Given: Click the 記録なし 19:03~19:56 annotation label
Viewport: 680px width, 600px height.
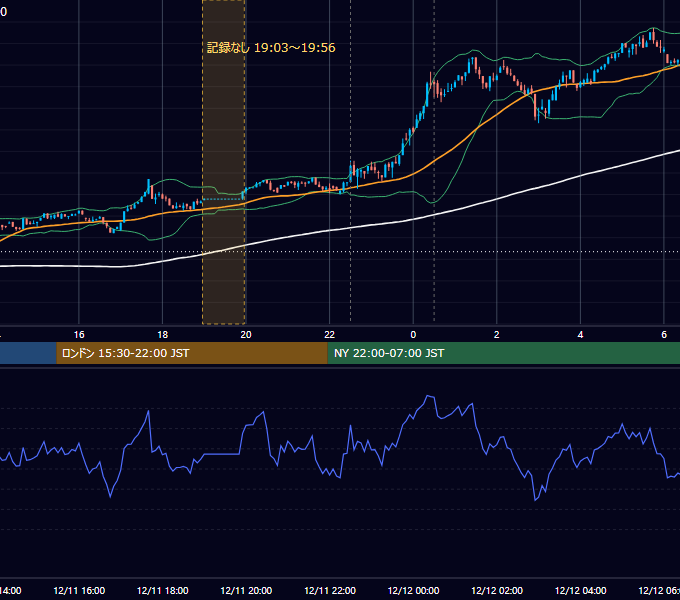Looking at the screenshot, I should point(271,48).
